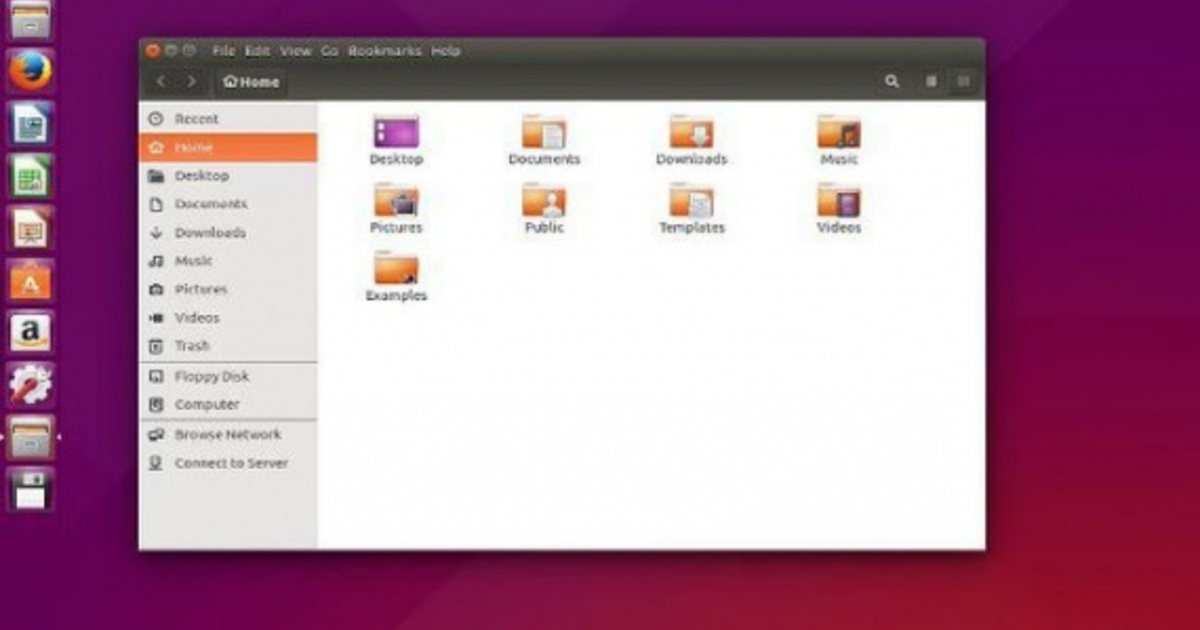Click the Home breadcrumb button
Image resolution: width=1200 pixels, height=630 pixels.
coord(249,82)
